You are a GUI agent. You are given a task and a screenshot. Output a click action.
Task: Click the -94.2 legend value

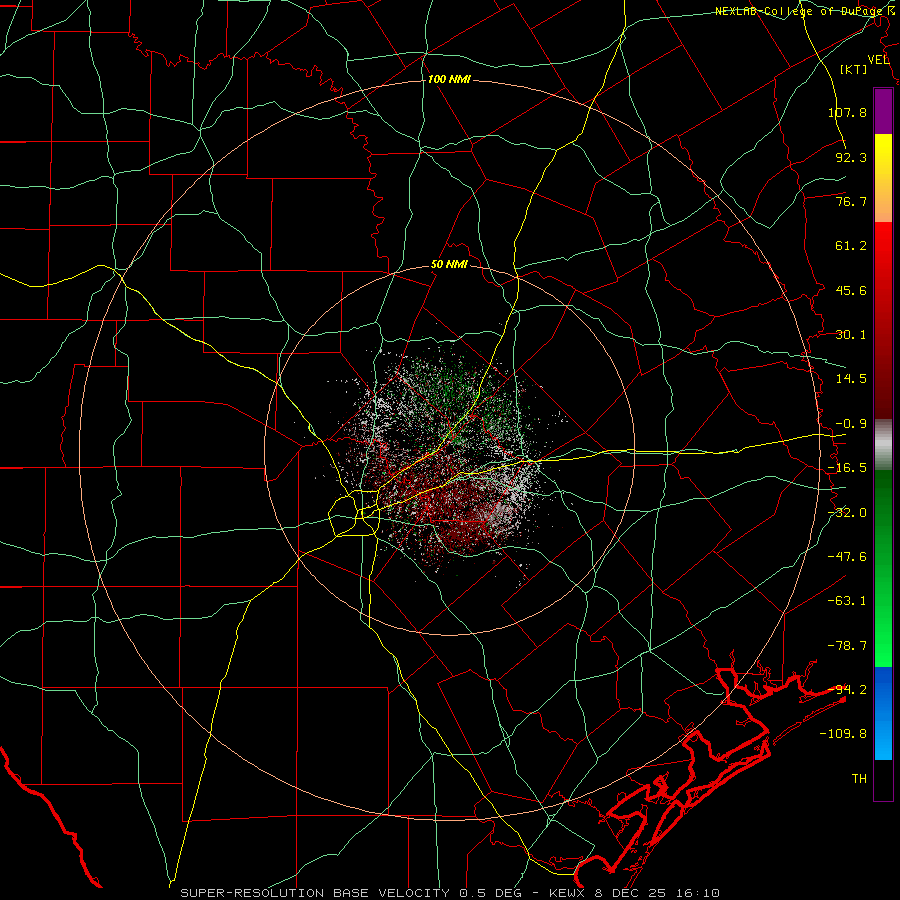pyautogui.click(x=847, y=690)
